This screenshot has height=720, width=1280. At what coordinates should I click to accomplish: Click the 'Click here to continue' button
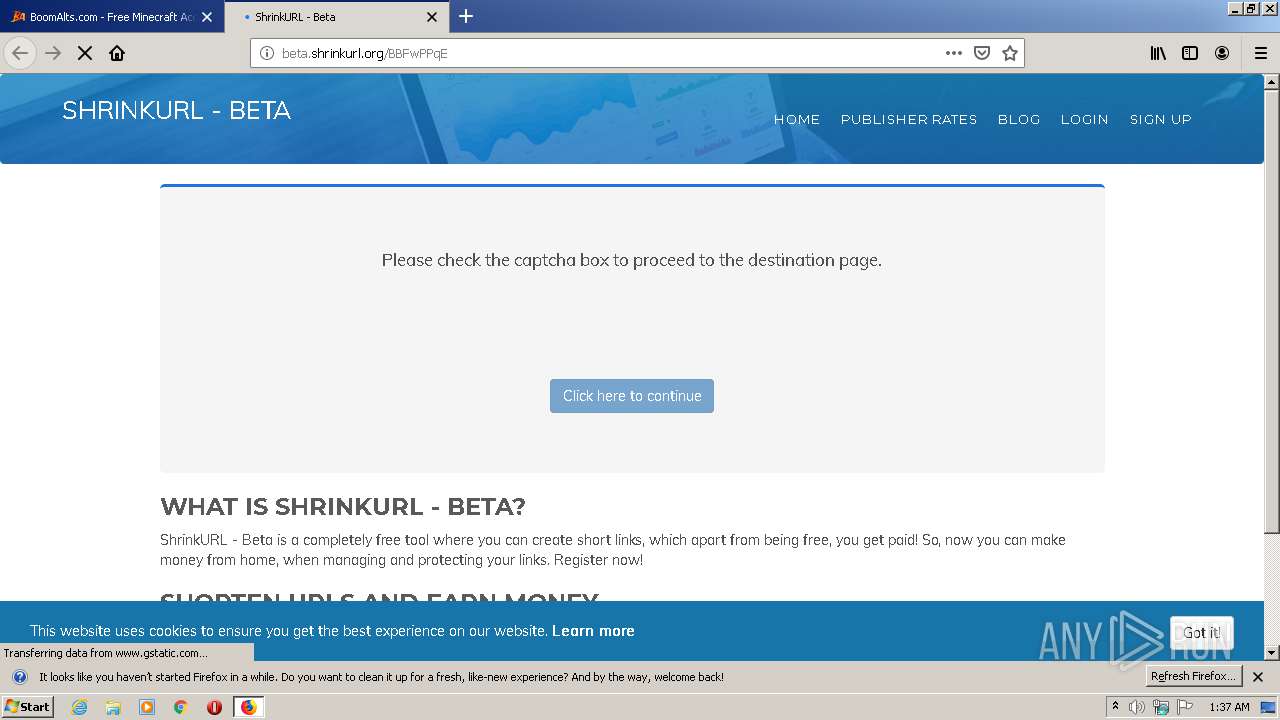(x=632, y=396)
